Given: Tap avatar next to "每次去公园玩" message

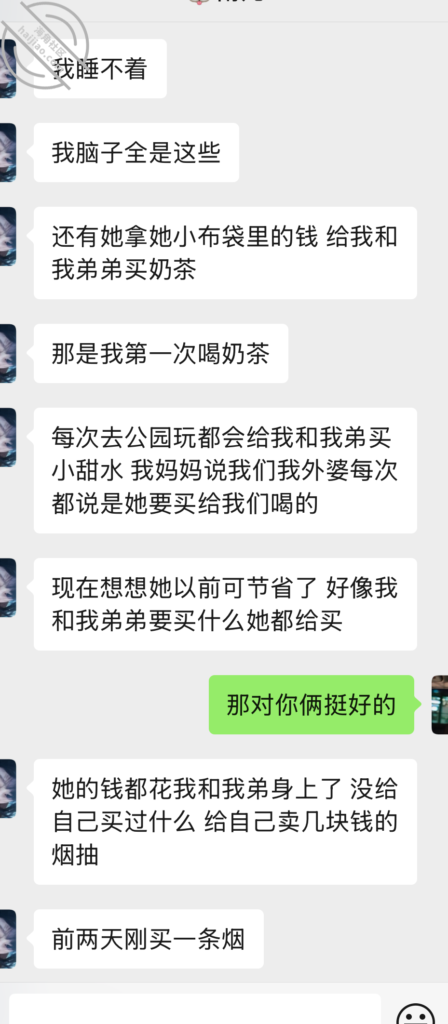Looking at the screenshot, I should coord(8,437).
